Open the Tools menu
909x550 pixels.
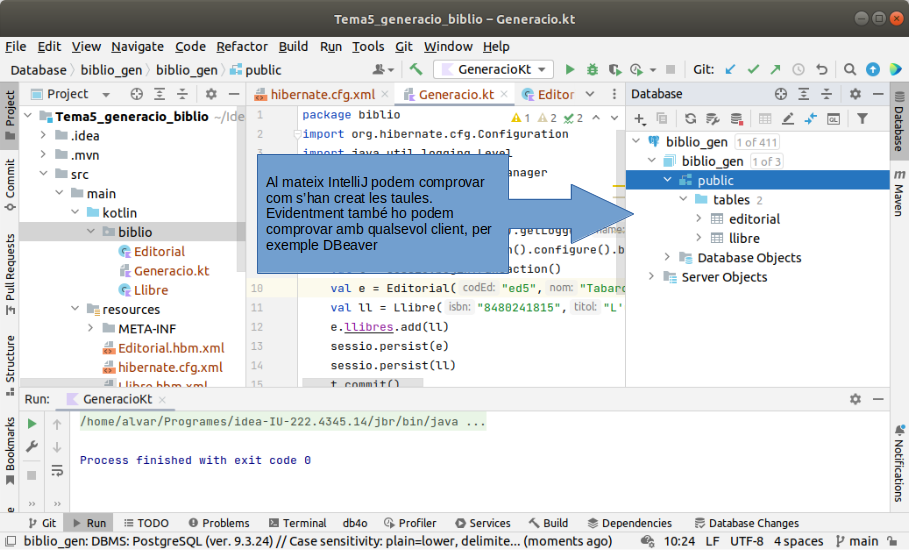pos(368,46)
